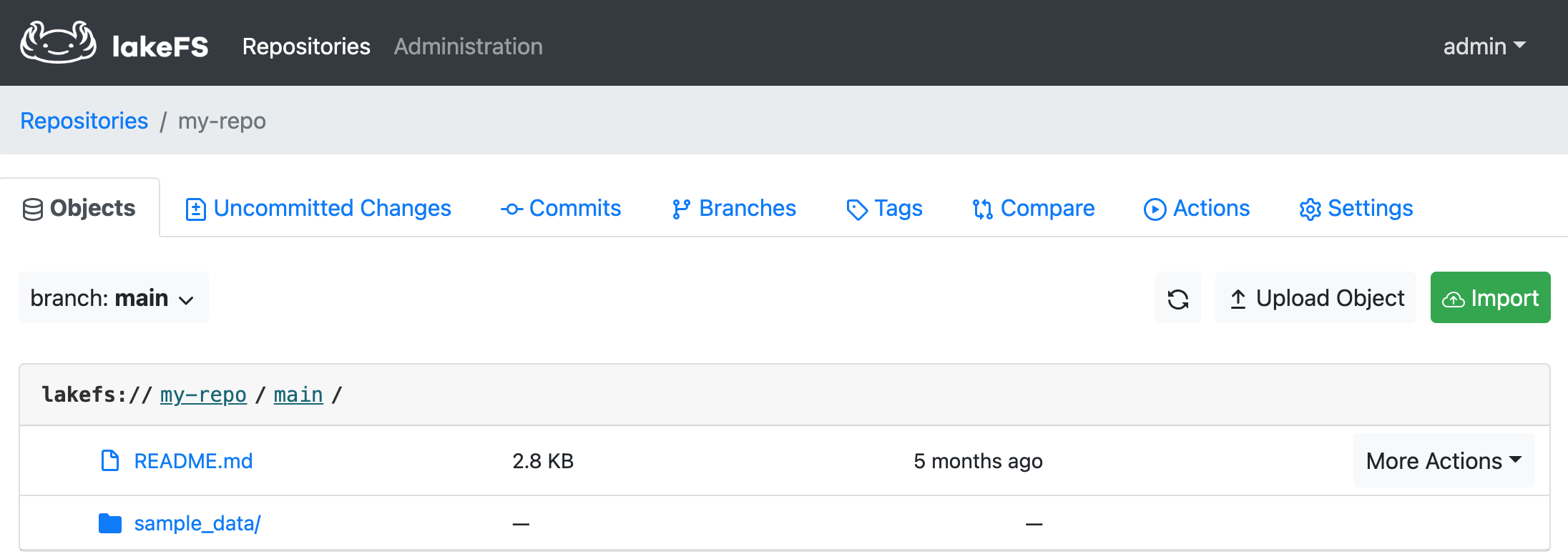Click the Settings gear icon
The image size is (1568, 559).
pos(1310,209)
